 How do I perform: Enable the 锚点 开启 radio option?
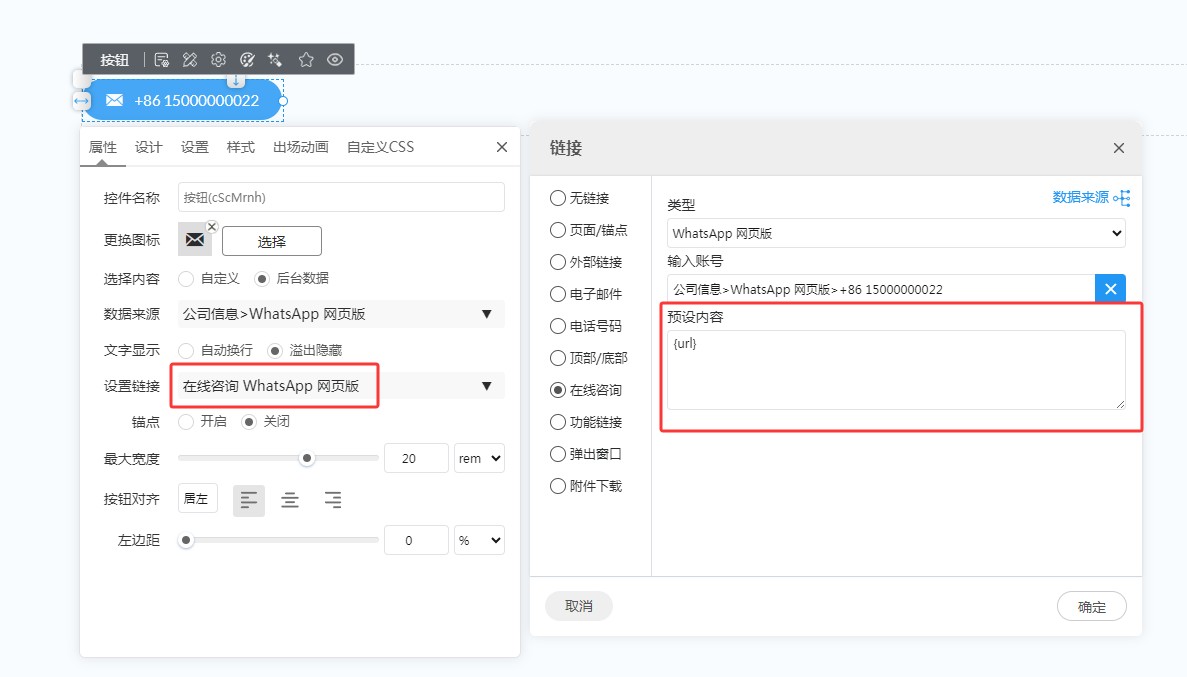(x=186, y=422)
